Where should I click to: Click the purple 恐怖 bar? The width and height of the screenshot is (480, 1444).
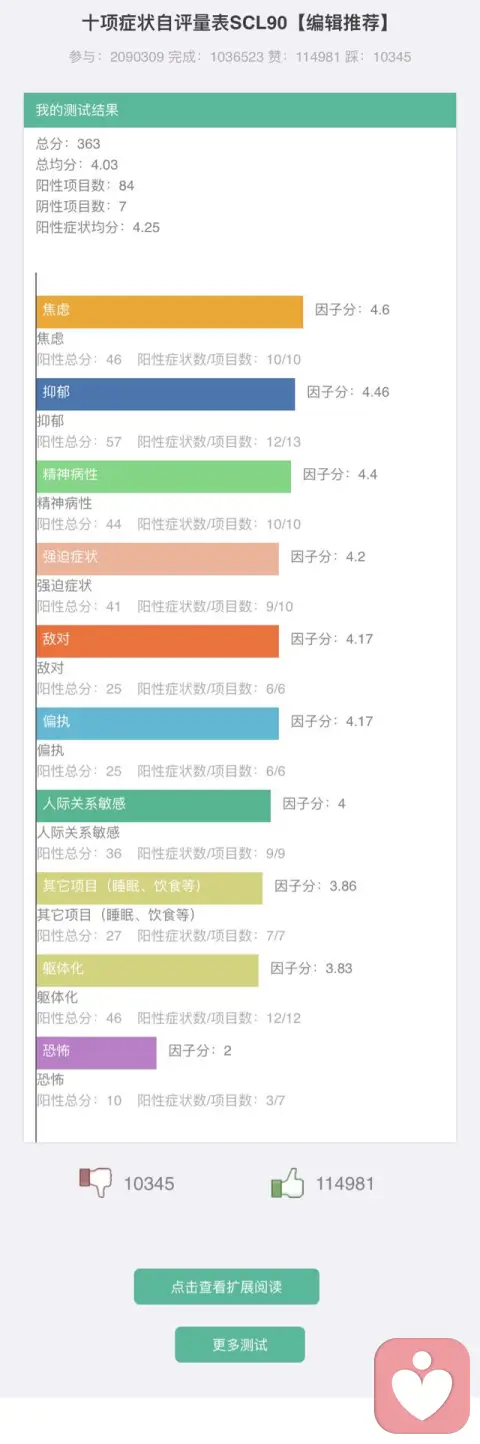(97, 1053)
